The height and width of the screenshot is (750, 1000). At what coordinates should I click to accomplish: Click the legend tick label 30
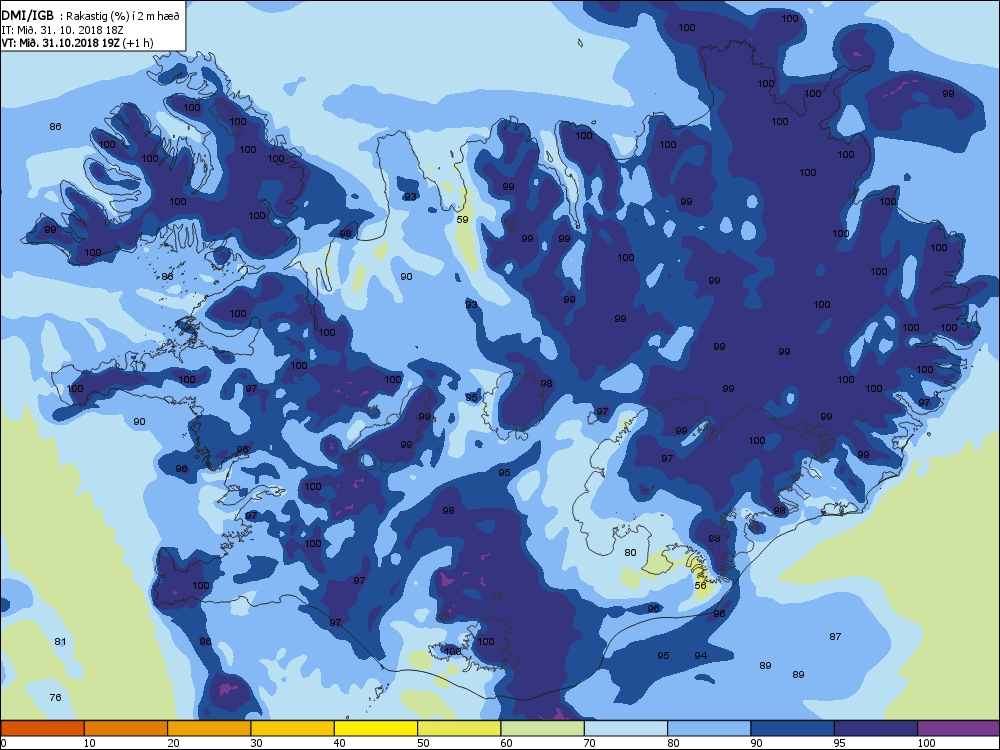coord(256,743)
